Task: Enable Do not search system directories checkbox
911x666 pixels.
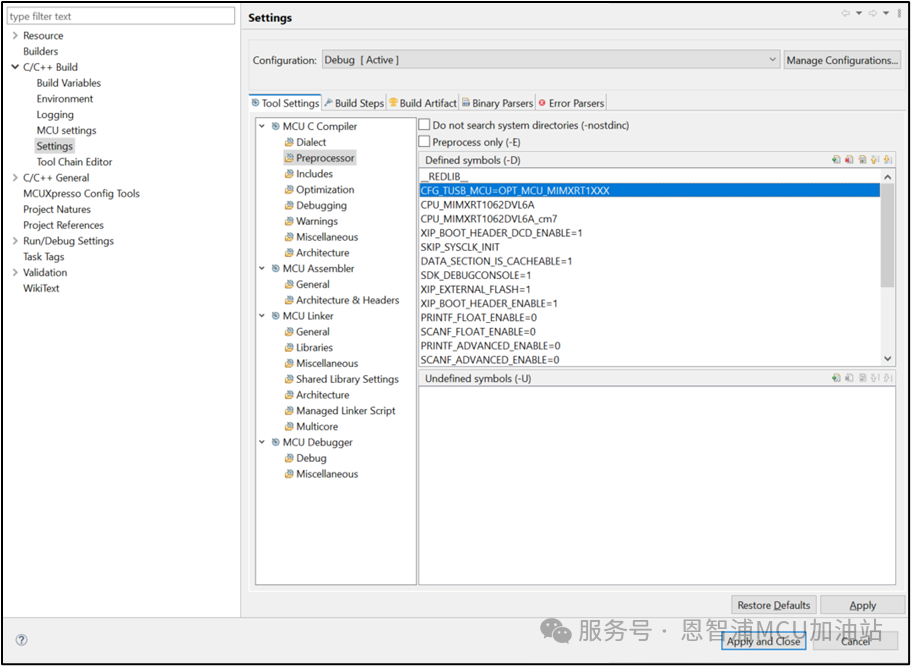Action: click(424, 126)
